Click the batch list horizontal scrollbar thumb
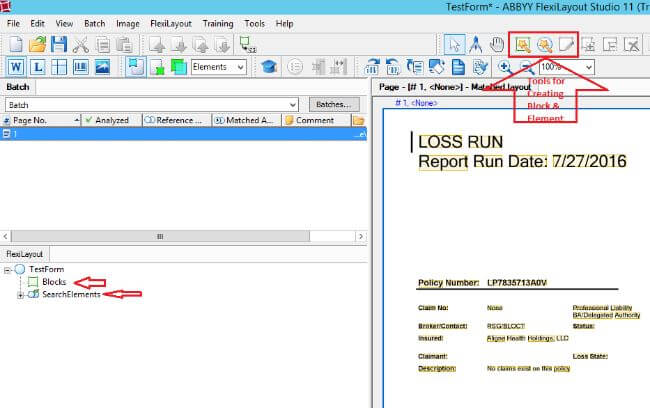 160,236
